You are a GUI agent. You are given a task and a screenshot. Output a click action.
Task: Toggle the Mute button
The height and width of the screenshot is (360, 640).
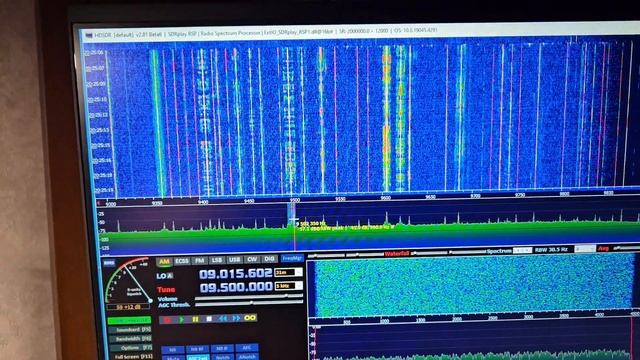tap(173, 358)
